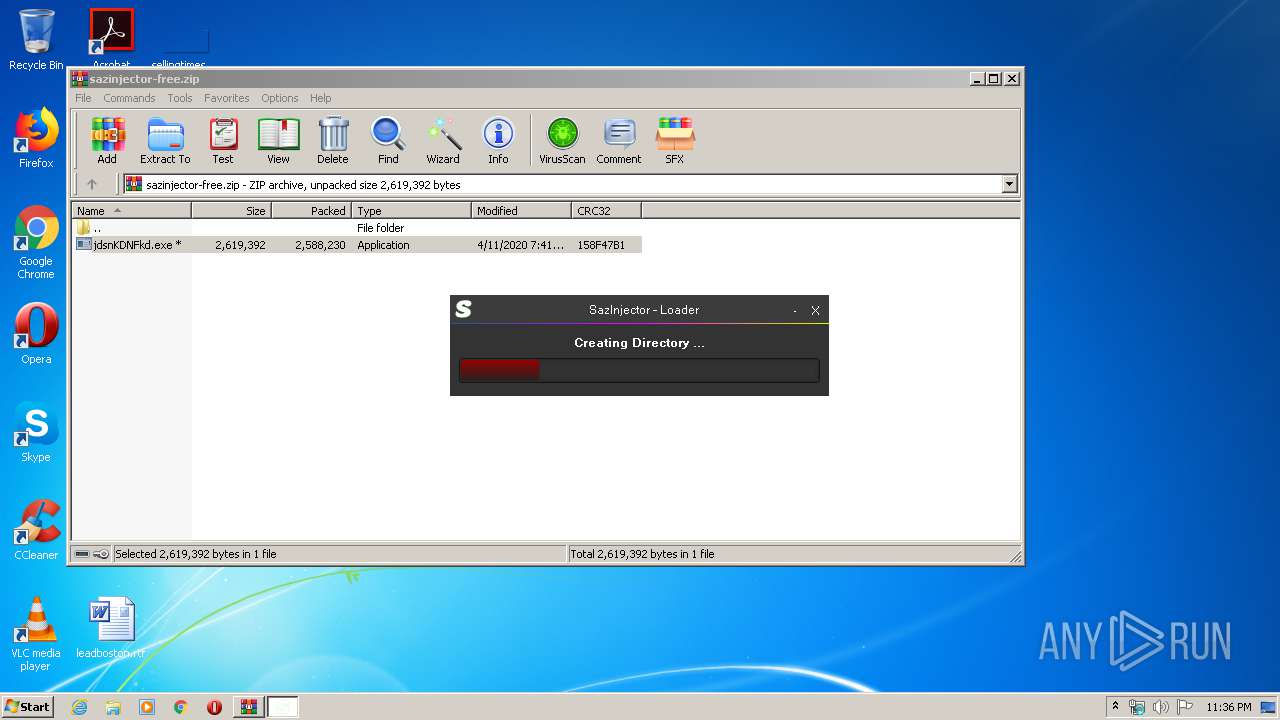Run the Test archive tool
Image resolution: width=1280 pixels, height=720 pixels.
point(223,140)
